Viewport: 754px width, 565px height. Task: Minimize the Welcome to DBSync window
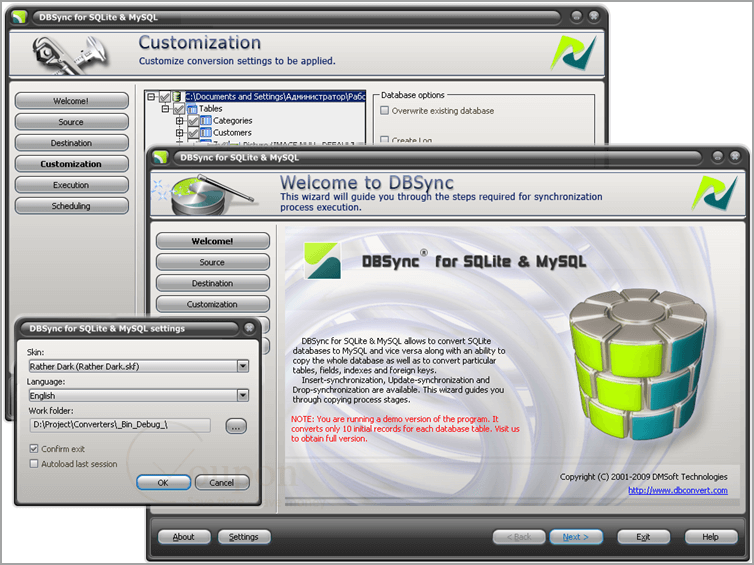tap(717, 156)
